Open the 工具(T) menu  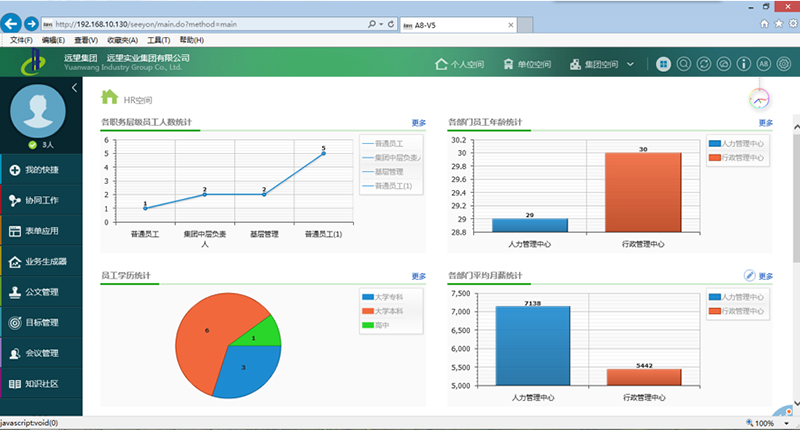(159, 40)
